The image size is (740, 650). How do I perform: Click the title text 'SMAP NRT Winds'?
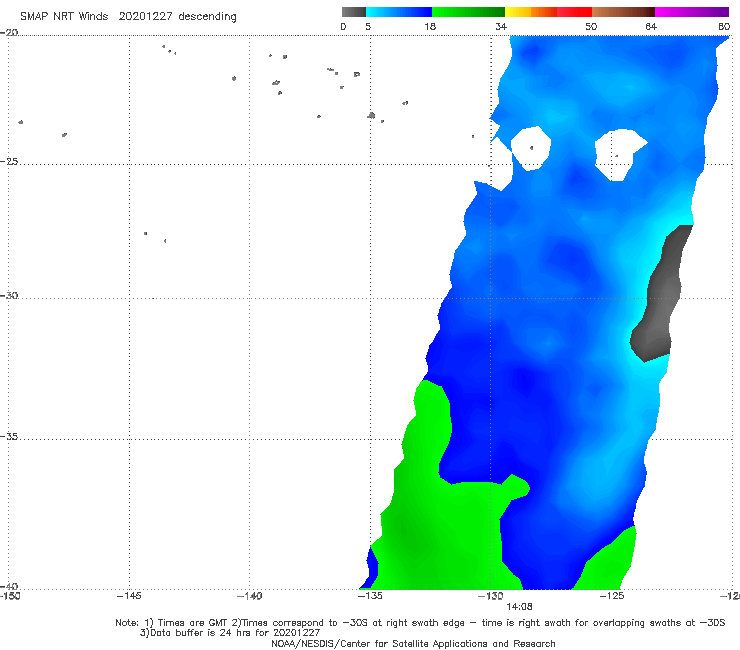tap(64, 16)
